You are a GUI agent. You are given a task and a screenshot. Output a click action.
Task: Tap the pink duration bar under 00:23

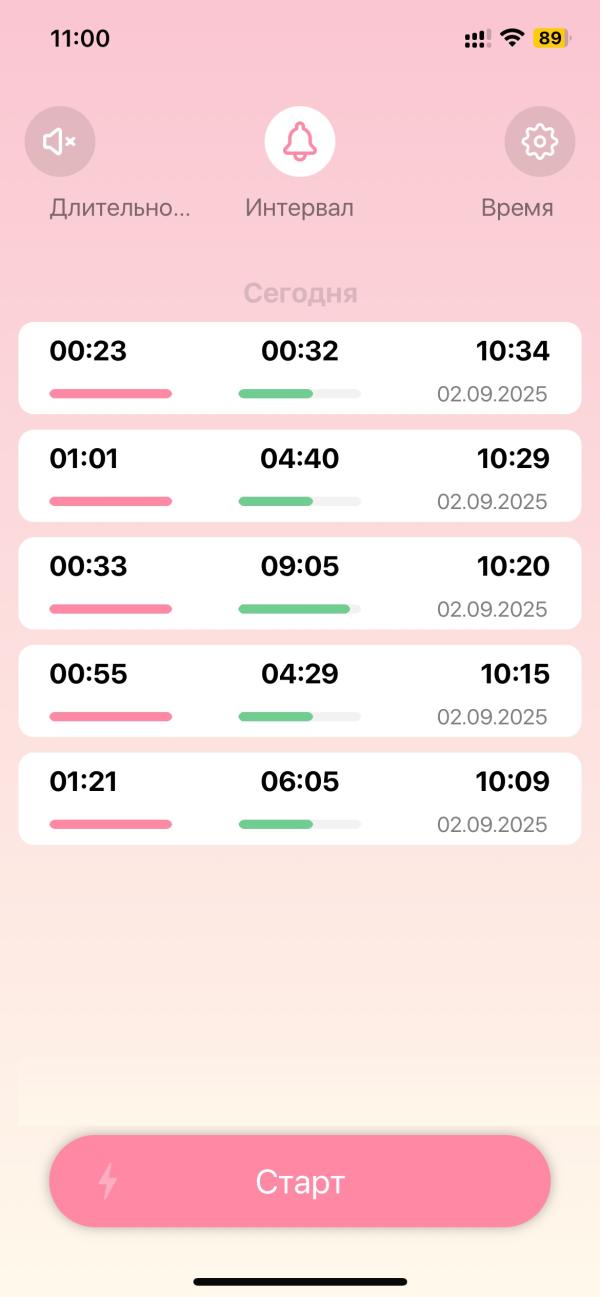[110, 394]
